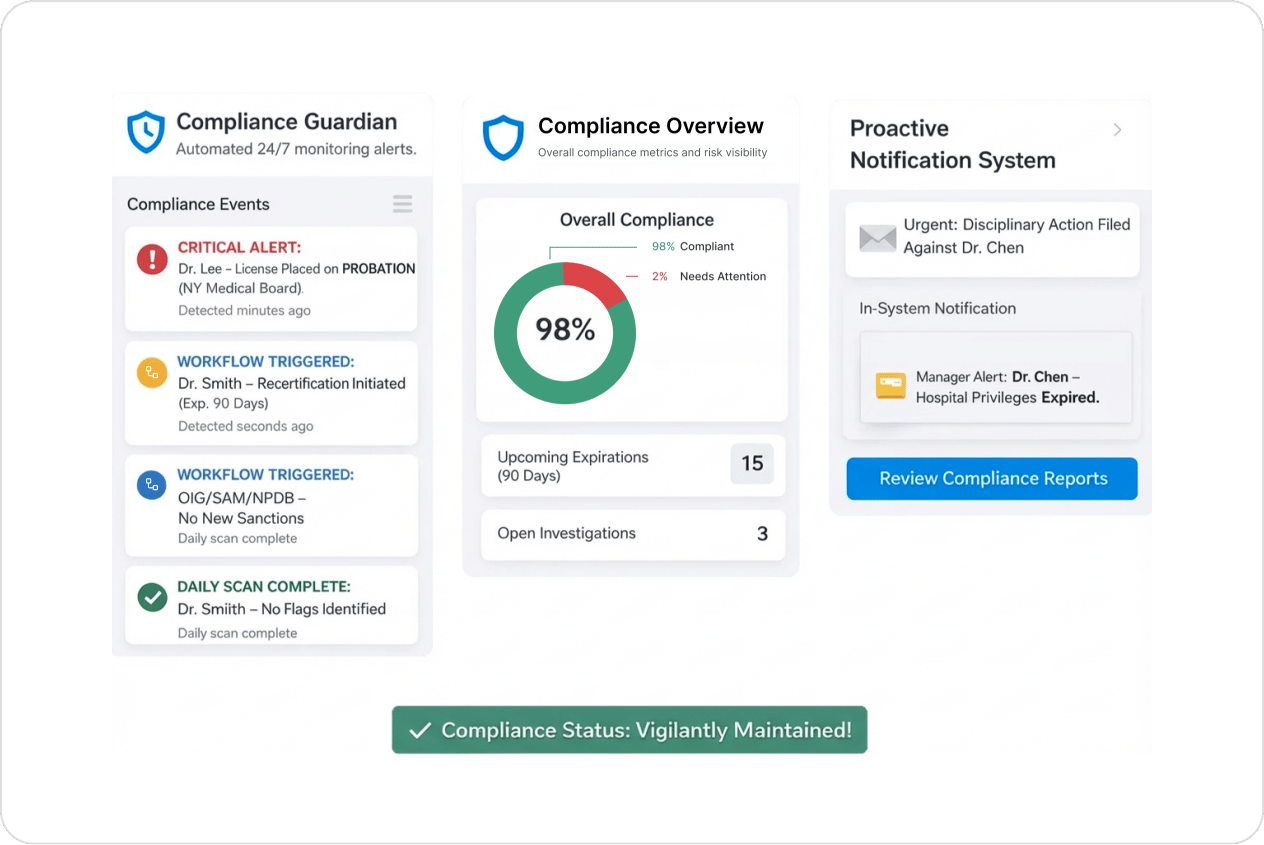Click the In-System Notification section header
Viewport: 1264px width, 845px height.
pyautogui.click(x=937, y=308)
